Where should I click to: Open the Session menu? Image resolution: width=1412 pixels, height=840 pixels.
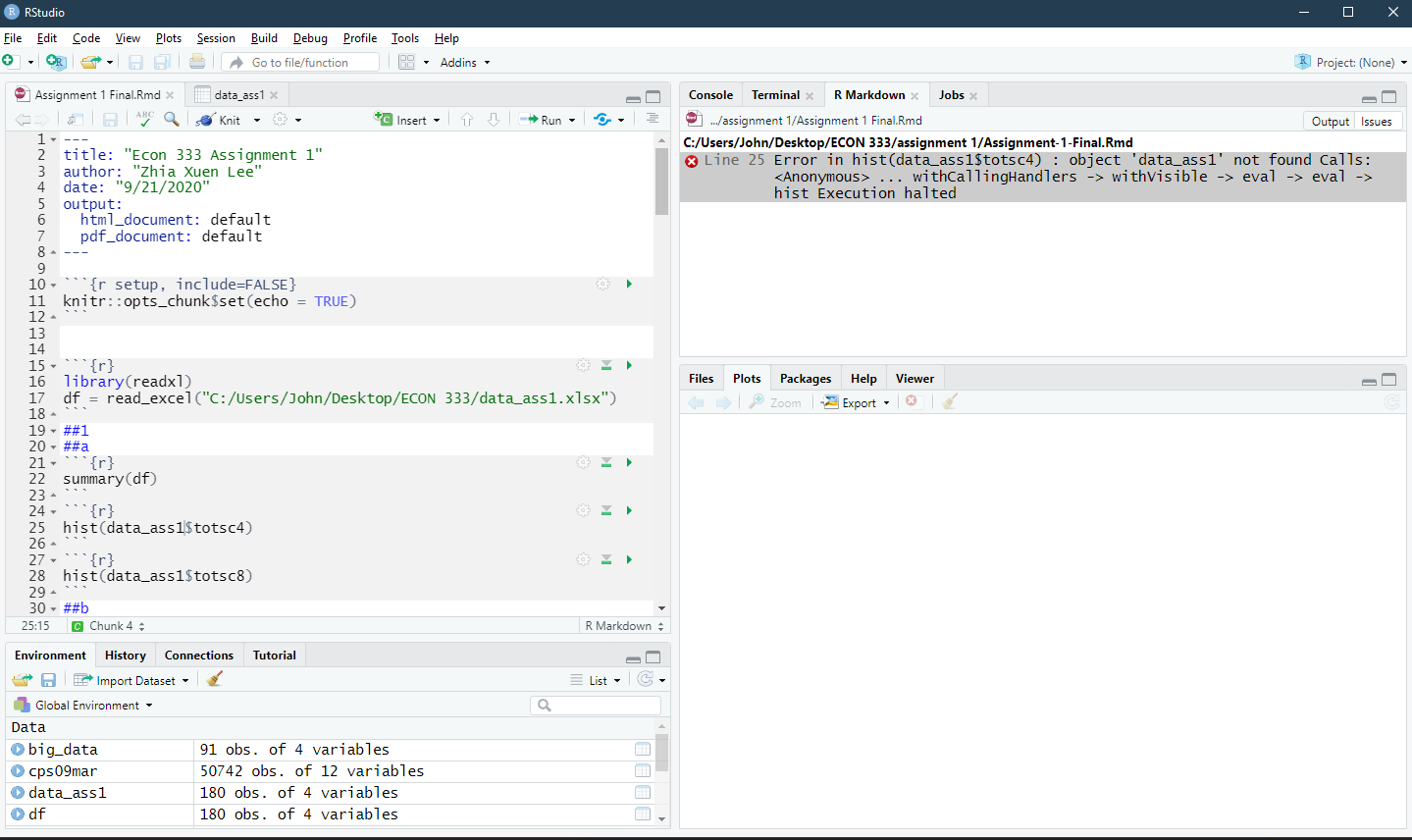(x=216, y=38)
